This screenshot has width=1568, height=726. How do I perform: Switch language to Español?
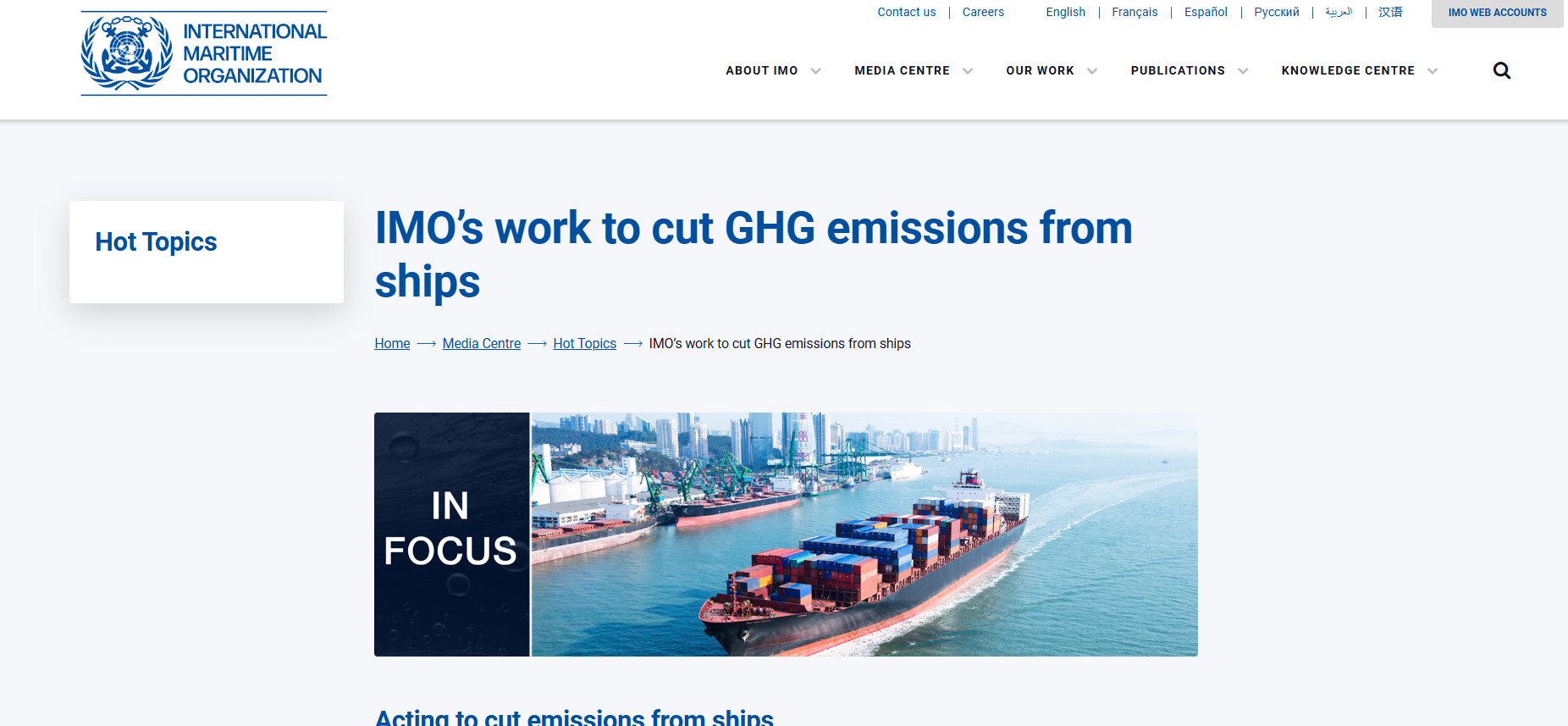(x=1206, y=12)
